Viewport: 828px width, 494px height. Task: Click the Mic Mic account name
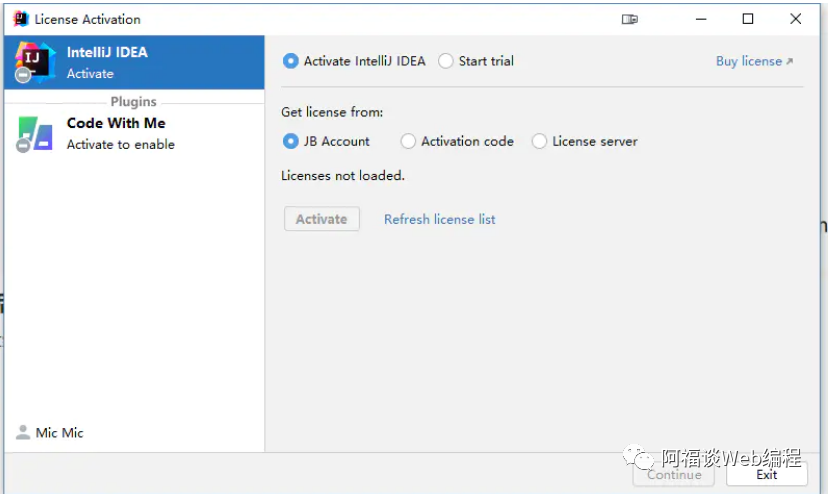point(59,433)
